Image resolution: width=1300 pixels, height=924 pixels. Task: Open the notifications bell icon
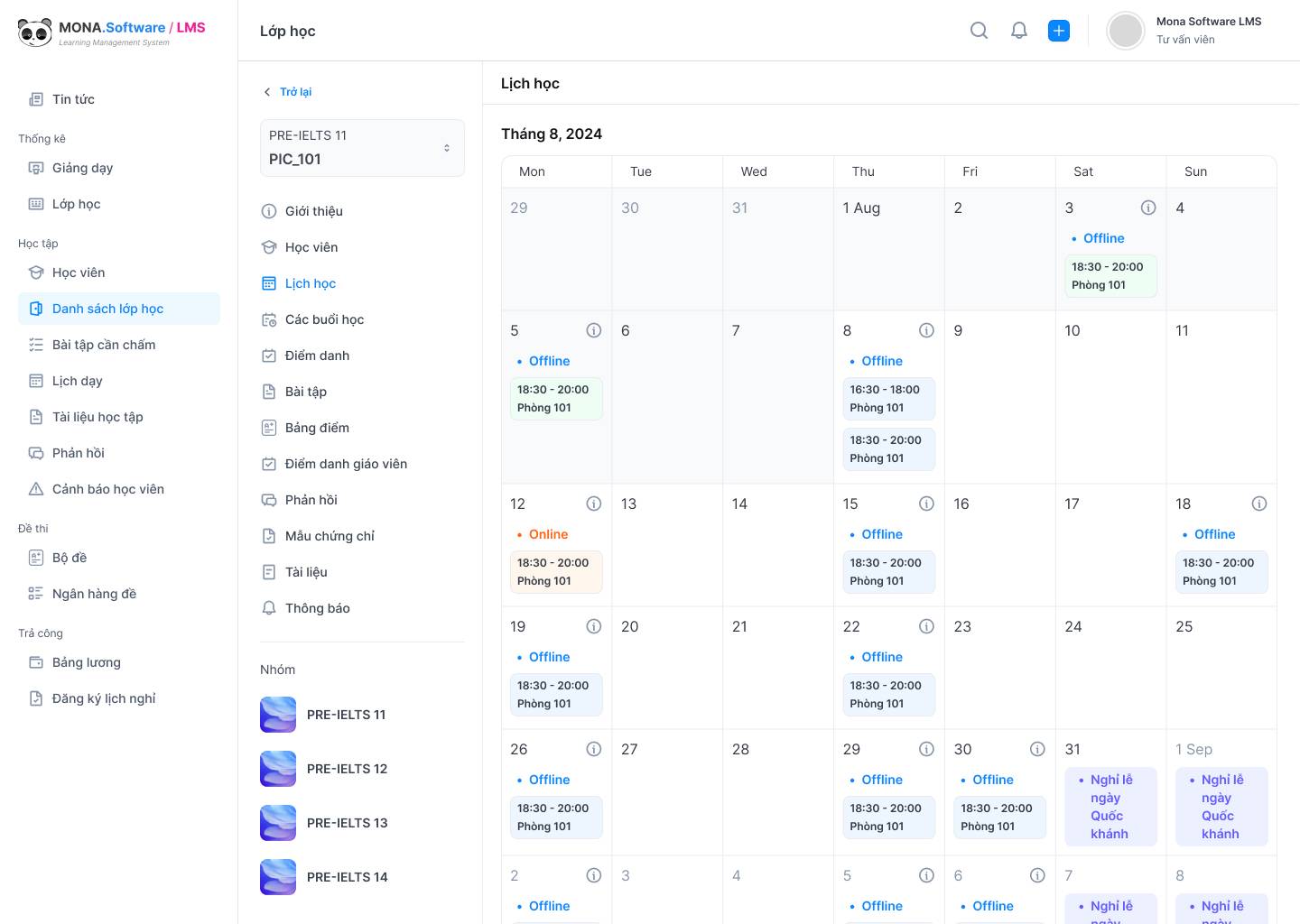(x=1019, y=31)
